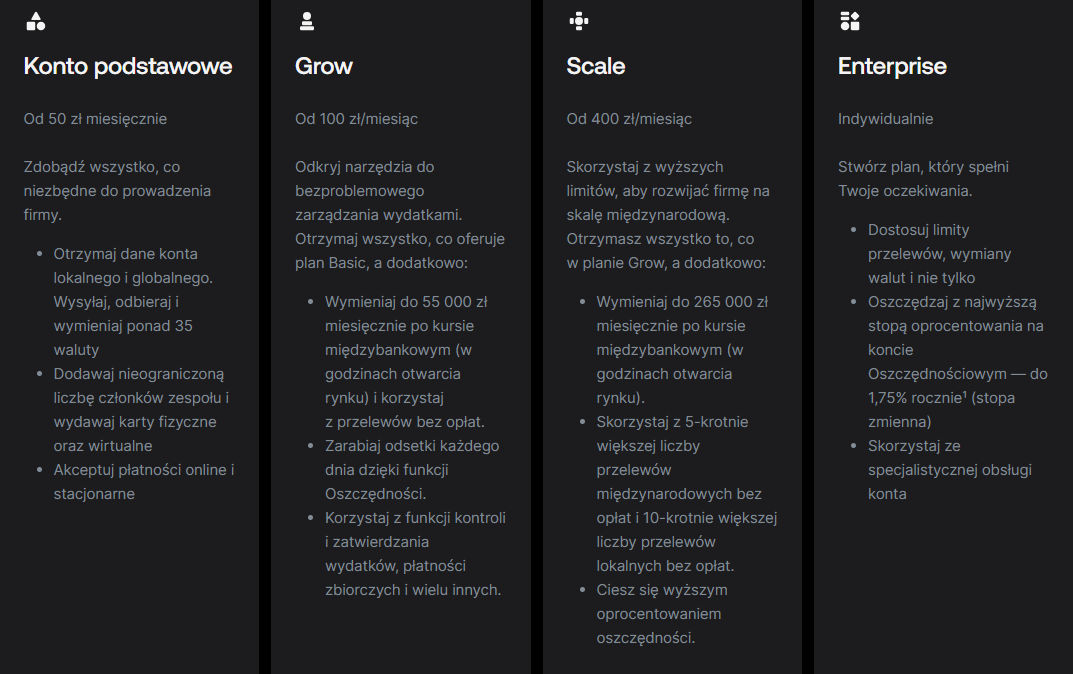
Task: Click the Akceptuj płatności online bullet
Action: tap(144, 482)
